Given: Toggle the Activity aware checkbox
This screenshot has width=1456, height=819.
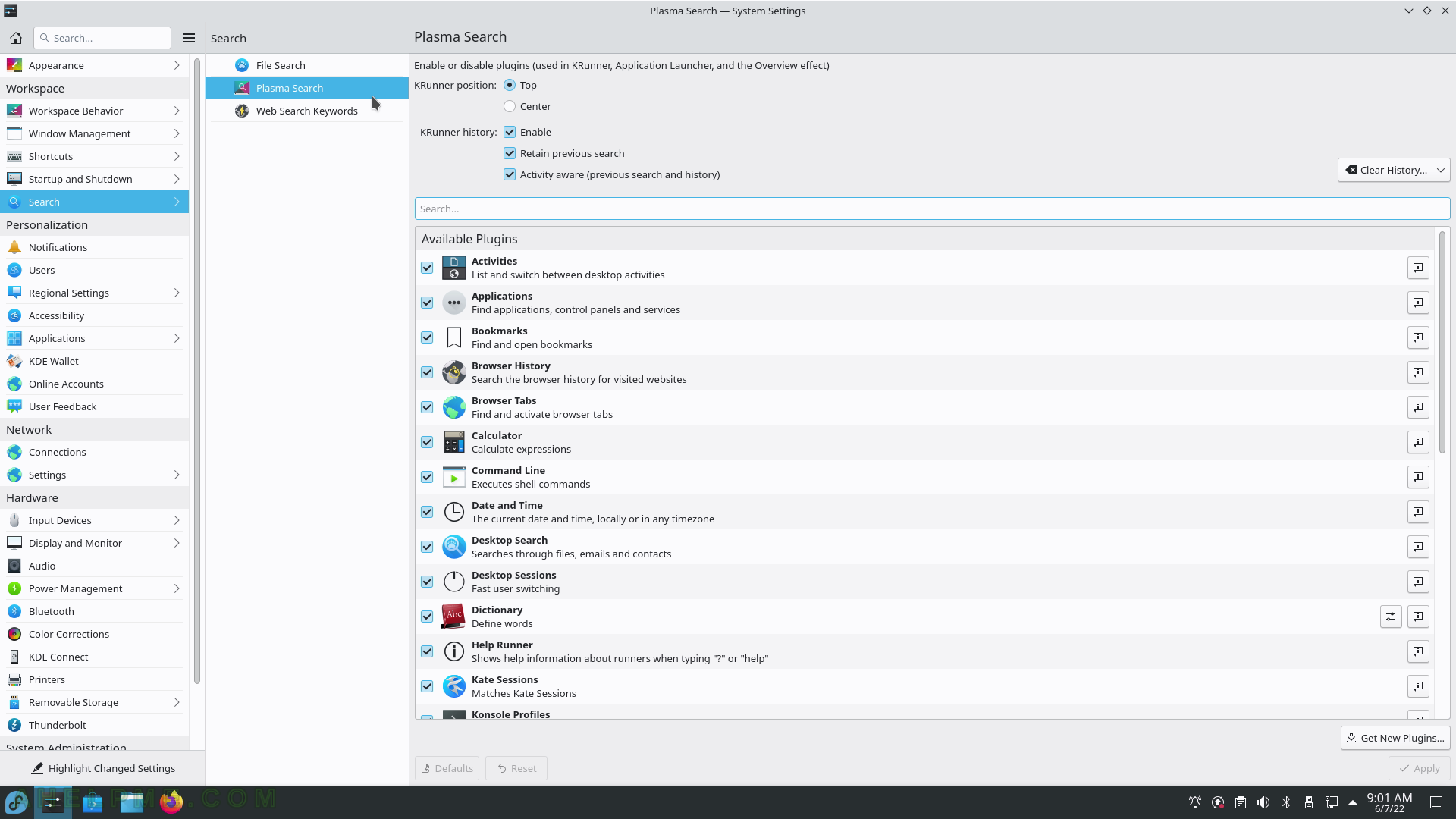Looking at the screenshot, I should click(510, 174).
